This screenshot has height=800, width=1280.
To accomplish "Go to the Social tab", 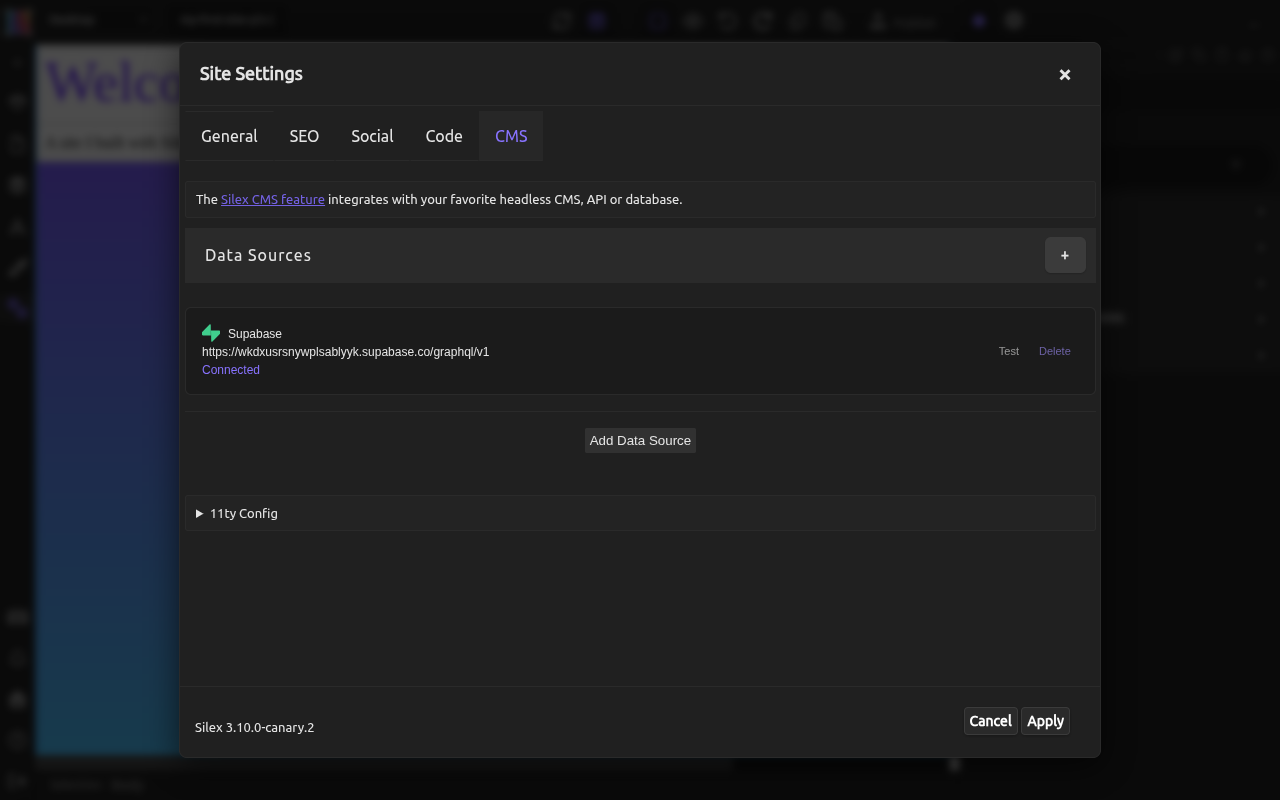I will [x=372, y=136].
